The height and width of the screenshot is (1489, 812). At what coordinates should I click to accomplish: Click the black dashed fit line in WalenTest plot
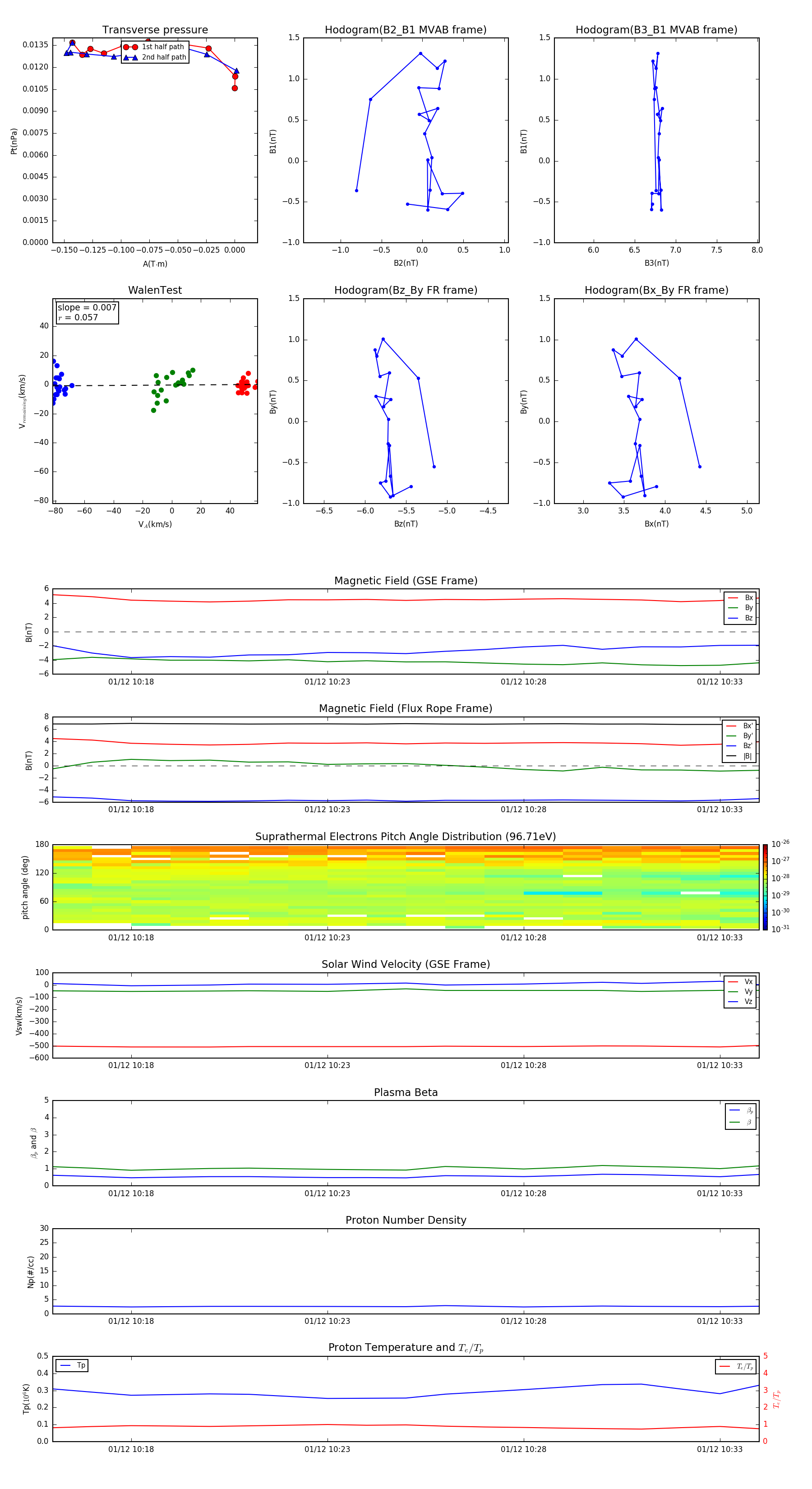point(155,385)
